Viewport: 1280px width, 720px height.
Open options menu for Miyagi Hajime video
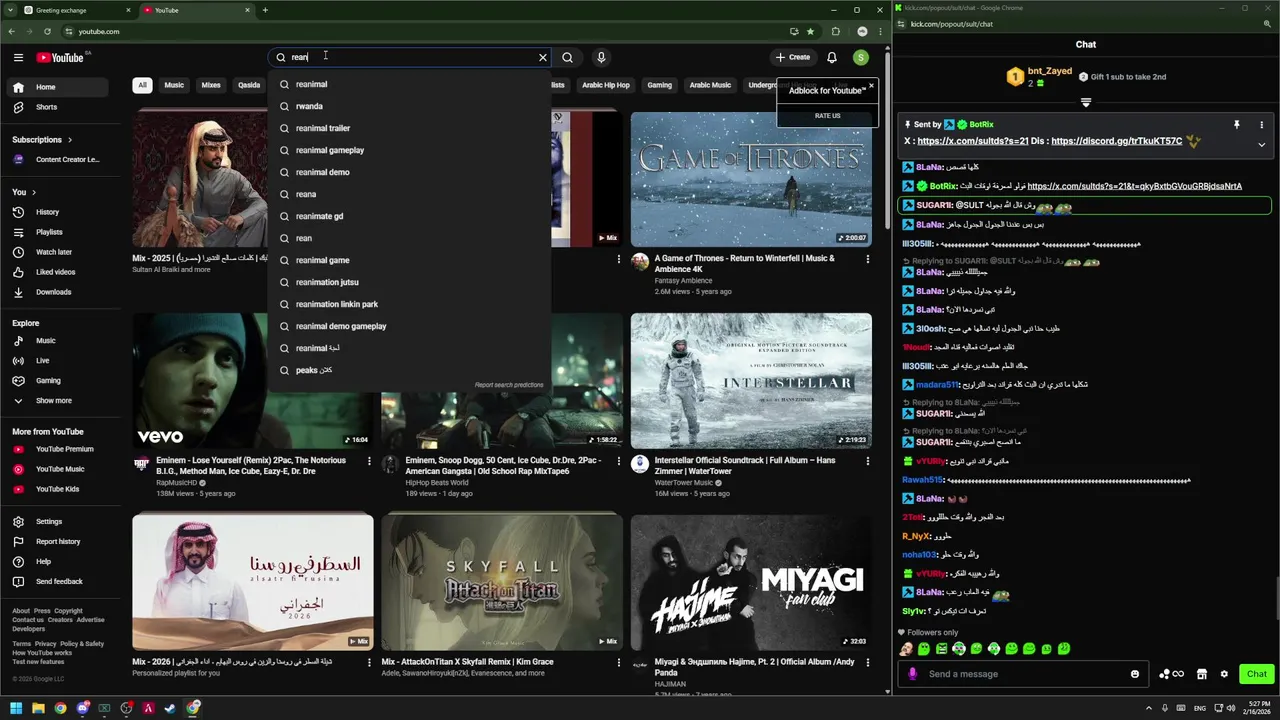tap(867, 662)
